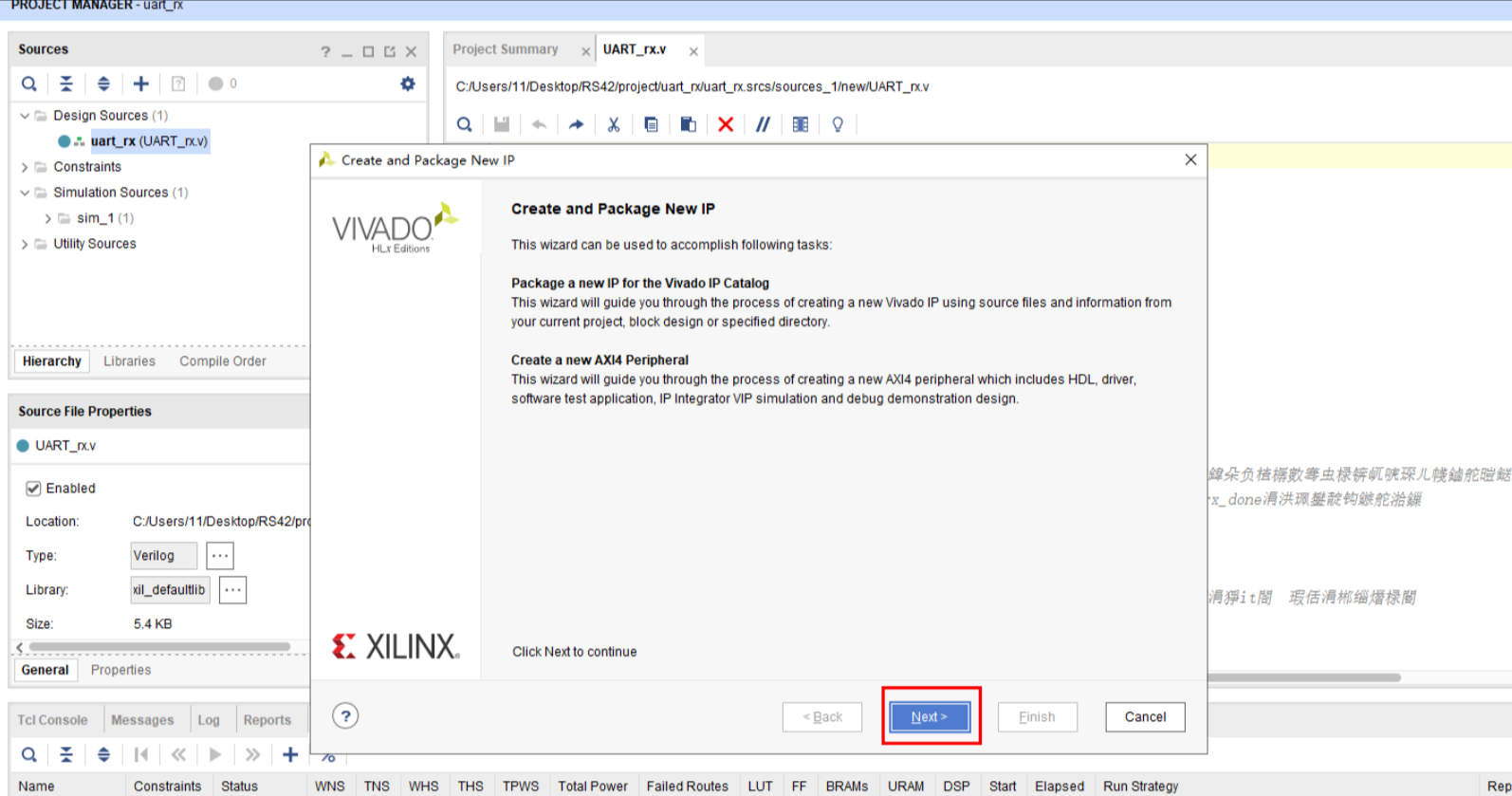Image resolution: width=1512 pixels, height=796 pixels.
Task: Click the search icon in Design Runs panel
Action: (x=29, y=754)
